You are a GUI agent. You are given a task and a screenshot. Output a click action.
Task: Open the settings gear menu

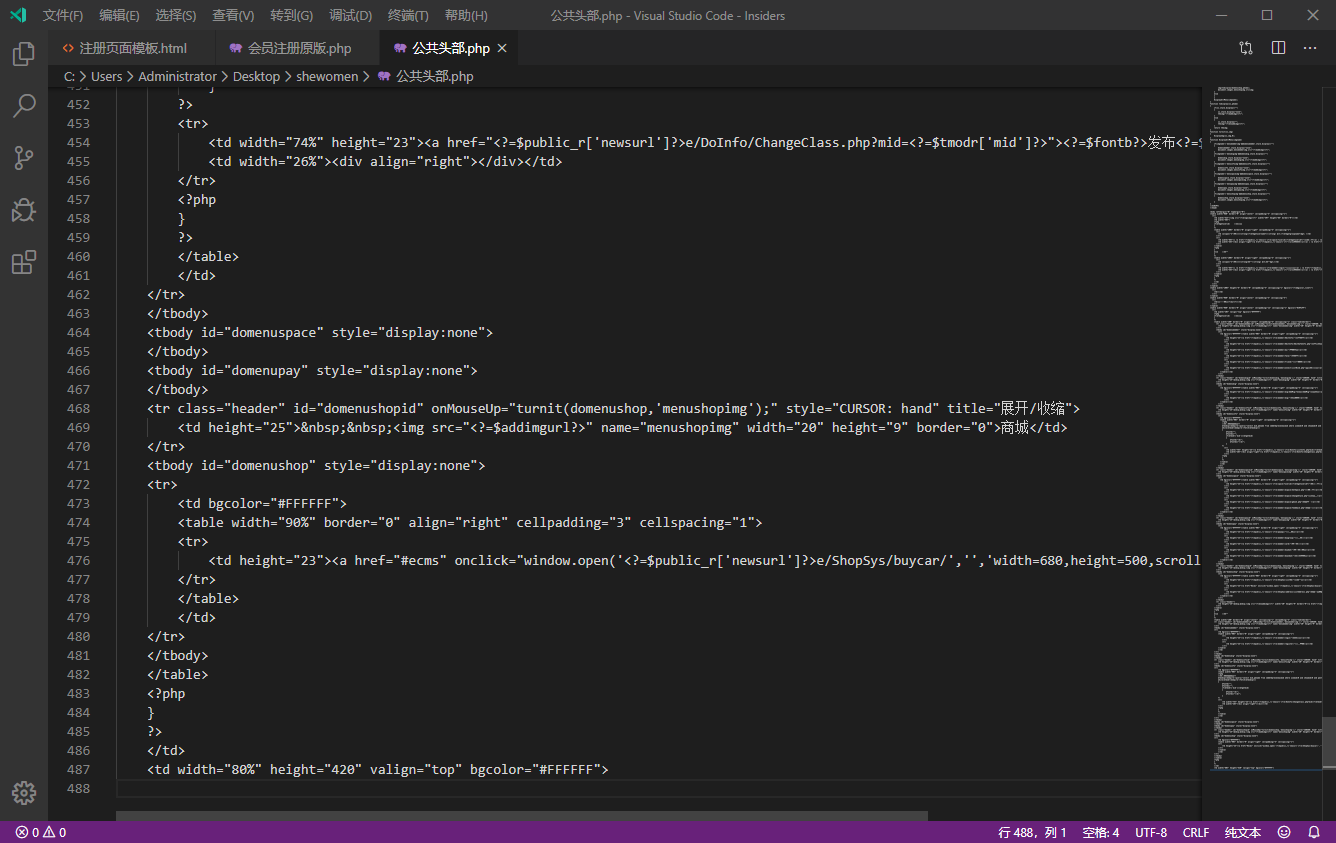coord(23,792)
